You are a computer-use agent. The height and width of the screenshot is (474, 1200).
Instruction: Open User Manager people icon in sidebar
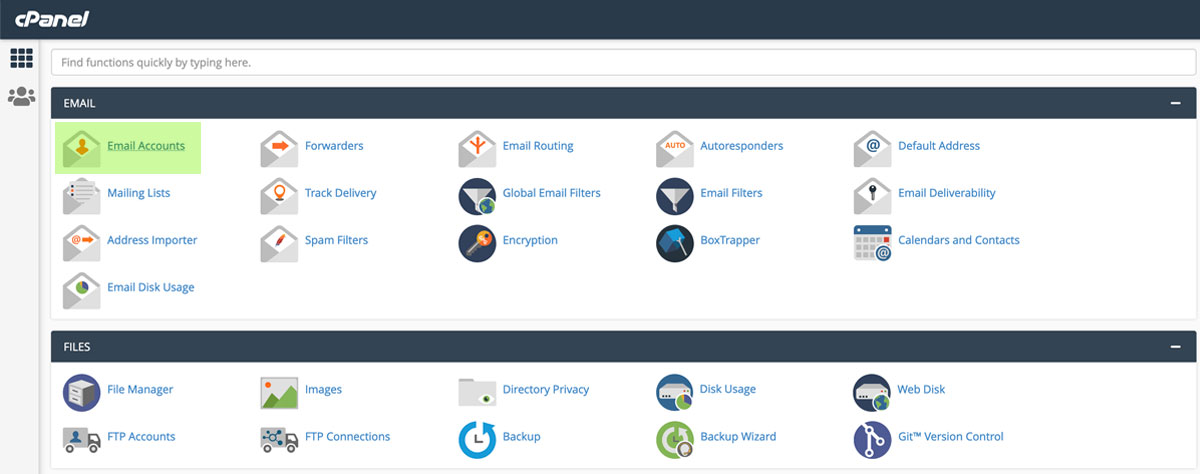tap(21, 97)
